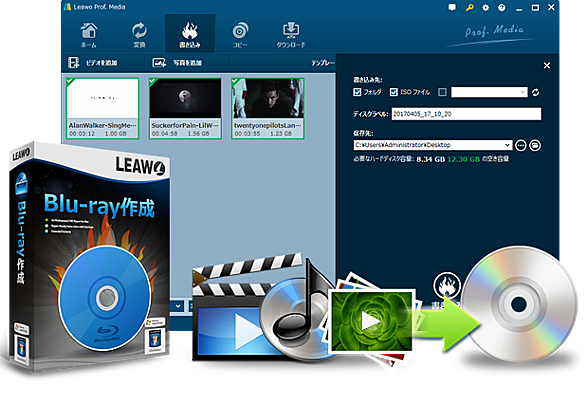The width and height of the screenshot is (586, 394).
Task: Click the 1.56 GB size text
Action: pos(198,133)
